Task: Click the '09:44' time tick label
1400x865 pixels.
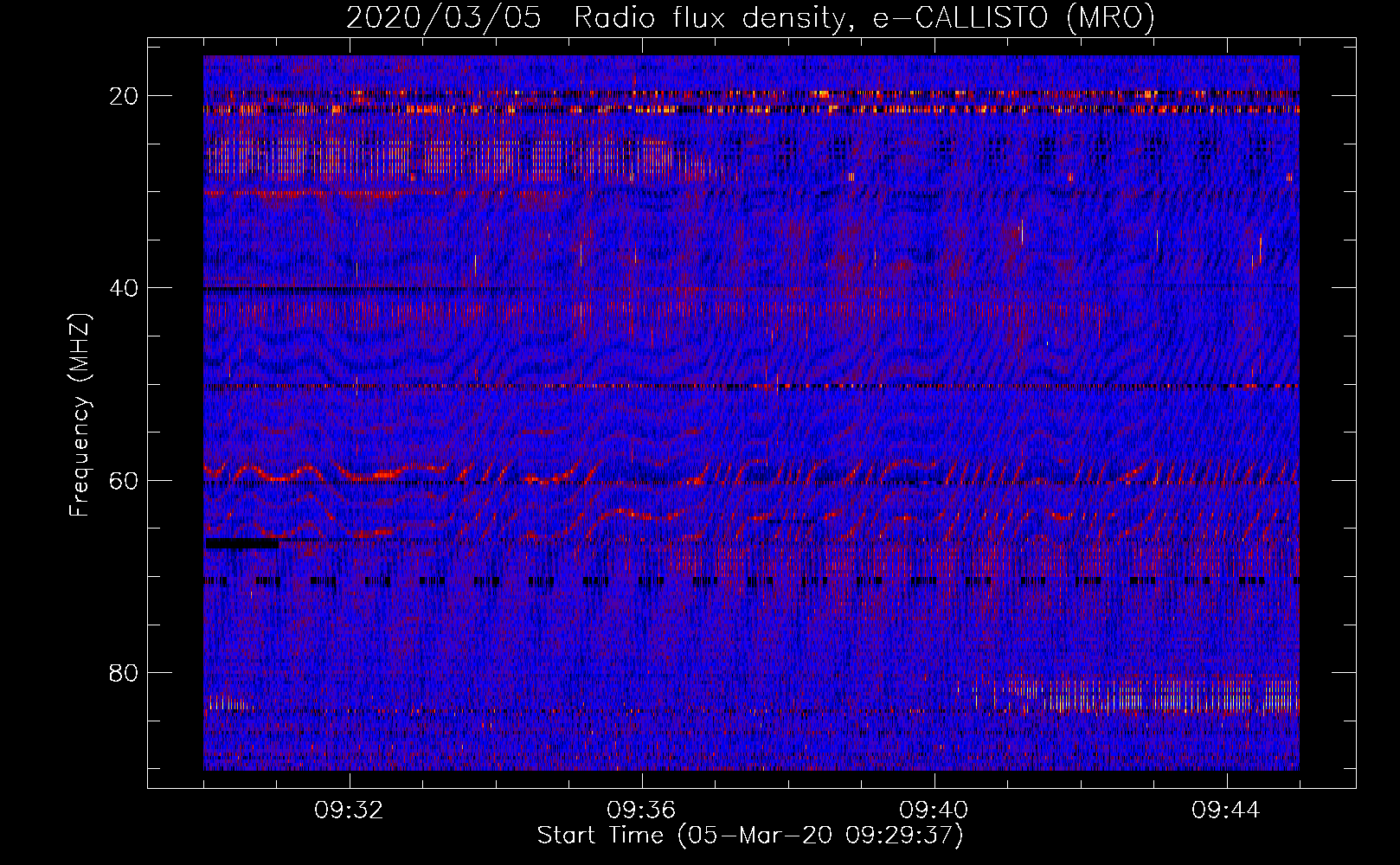Action: (x=1226, y=811)
